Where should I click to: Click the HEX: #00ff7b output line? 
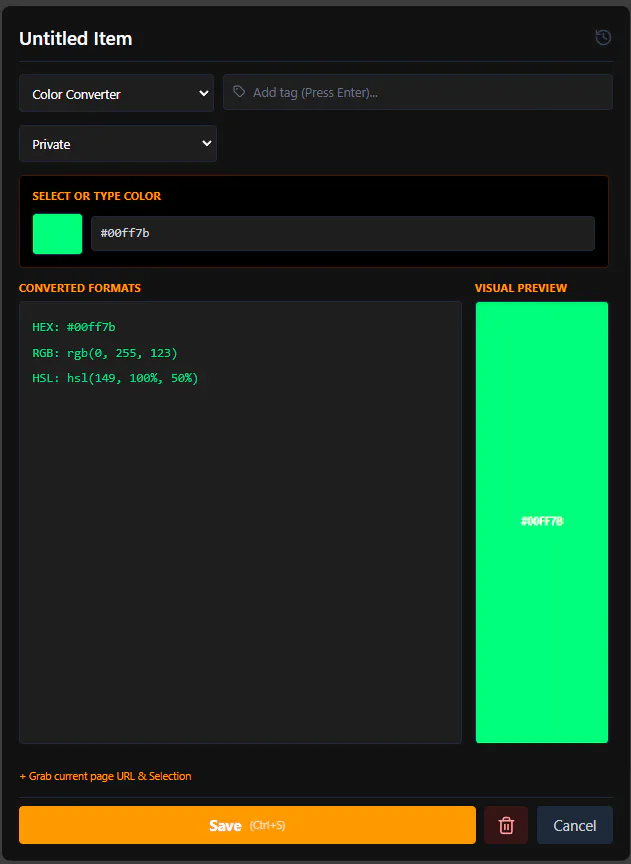point(74,327)
